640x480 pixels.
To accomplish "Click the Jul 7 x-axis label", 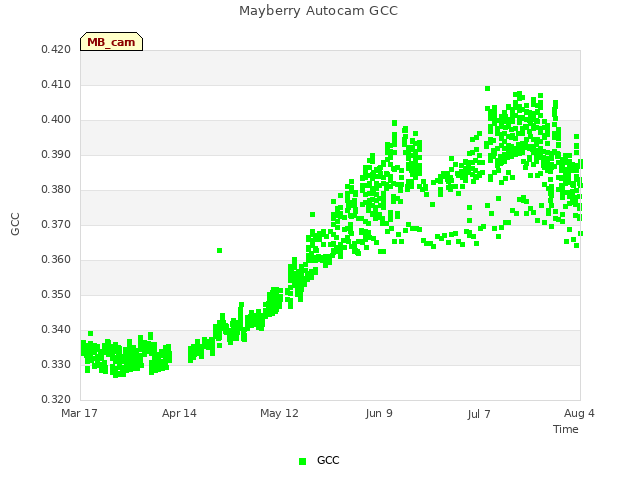I will click(x=479, y=414).
